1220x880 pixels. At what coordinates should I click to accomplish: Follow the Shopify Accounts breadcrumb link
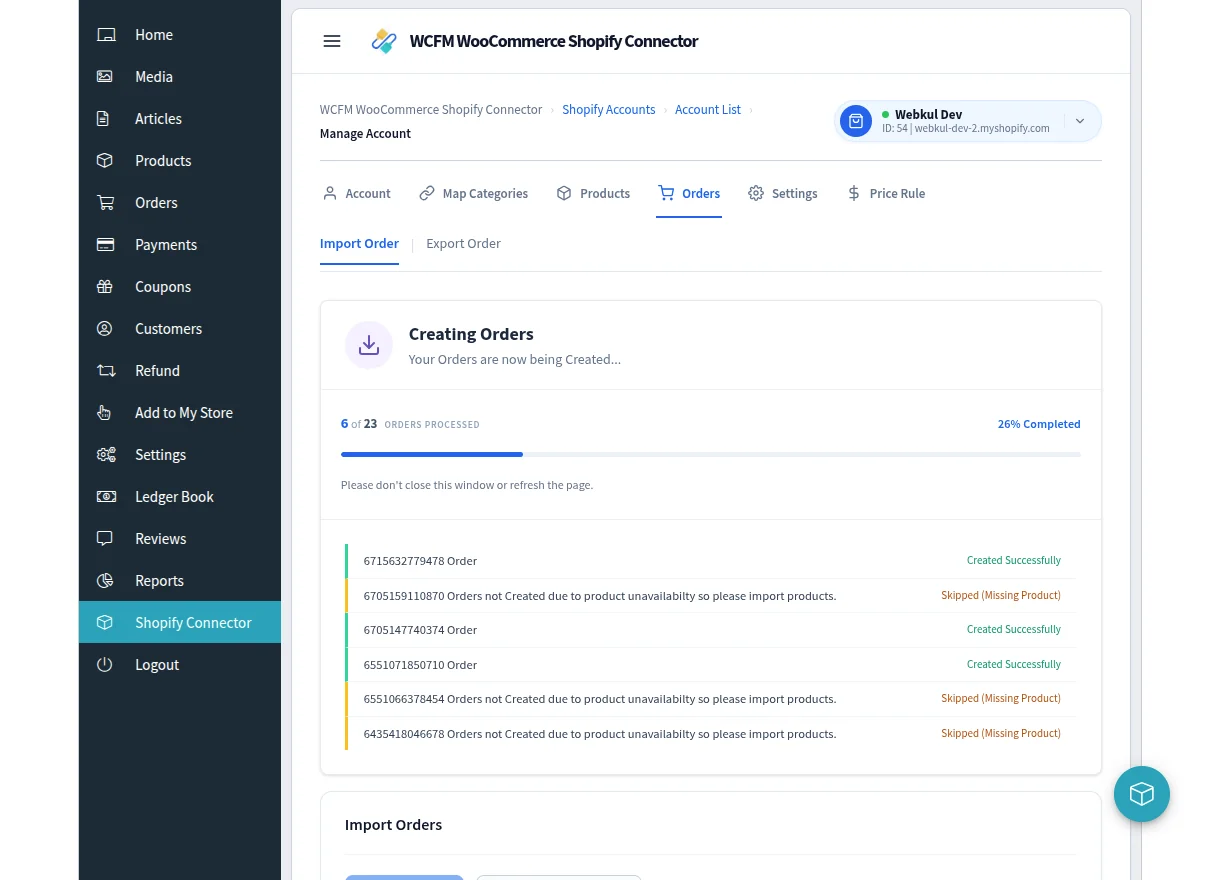click(609, 110)
